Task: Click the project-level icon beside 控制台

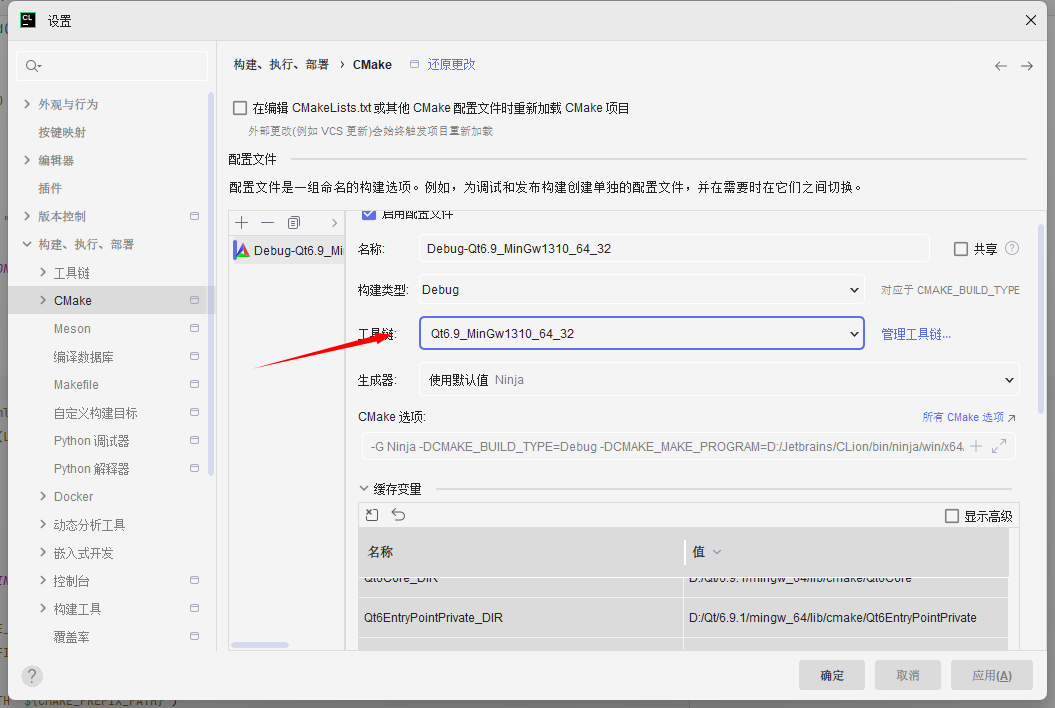Action: point(194,580)
